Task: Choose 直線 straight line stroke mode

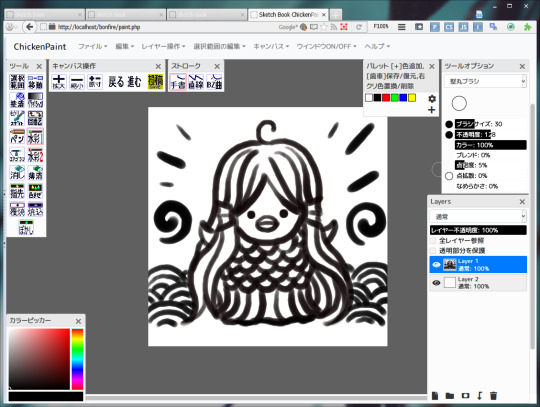Action: pos(196,82)
